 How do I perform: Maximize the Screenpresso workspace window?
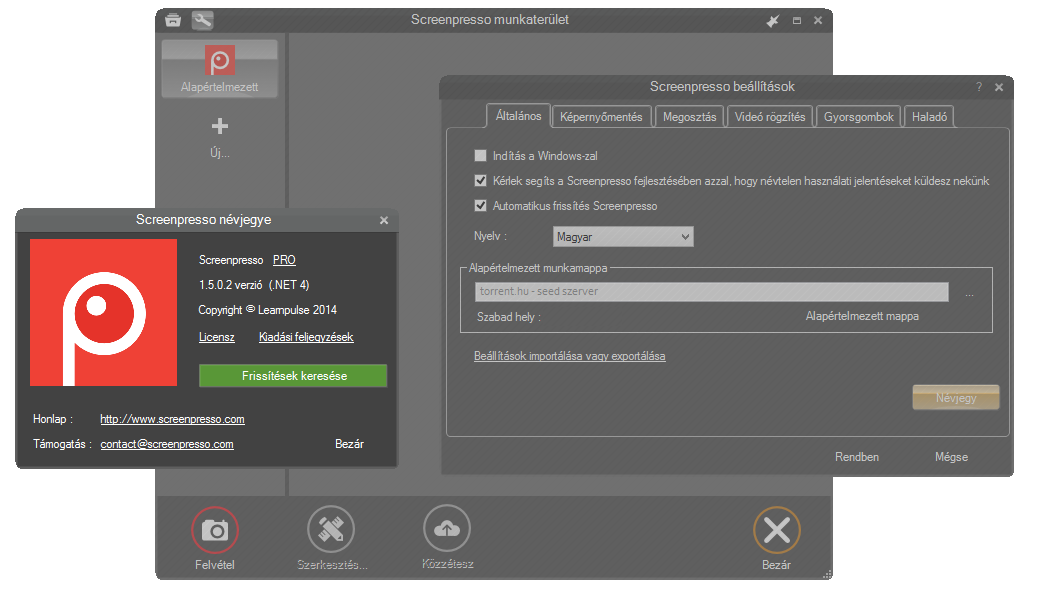coord(797,21)
